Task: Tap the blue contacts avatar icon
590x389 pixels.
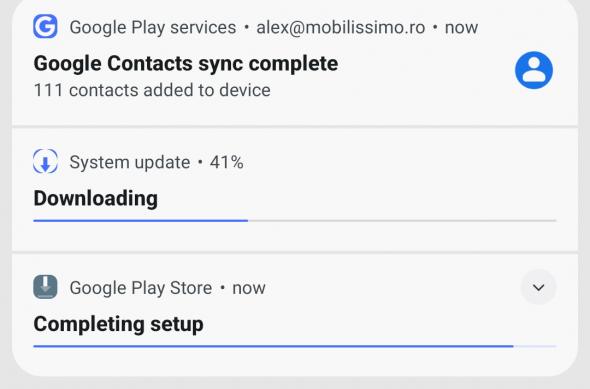Action: click(x=534, y=70)
